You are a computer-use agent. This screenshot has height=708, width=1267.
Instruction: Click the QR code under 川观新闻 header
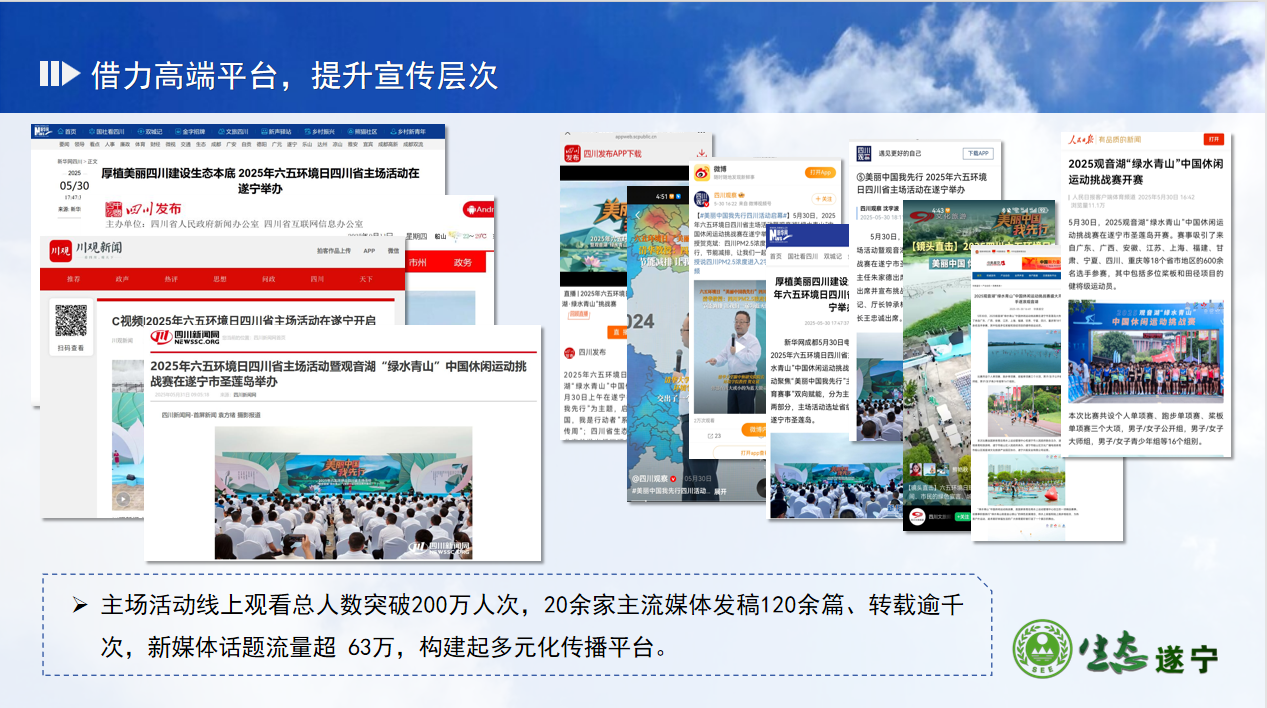[x=71, y=322]
